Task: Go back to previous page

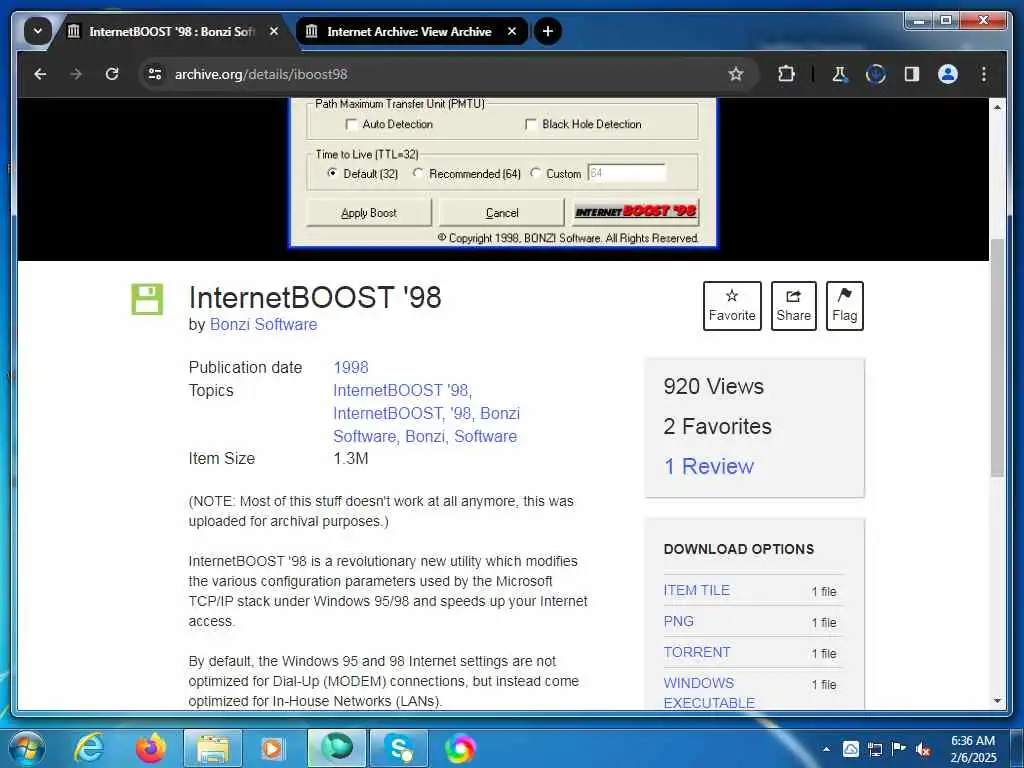Action: click(40, 74)
